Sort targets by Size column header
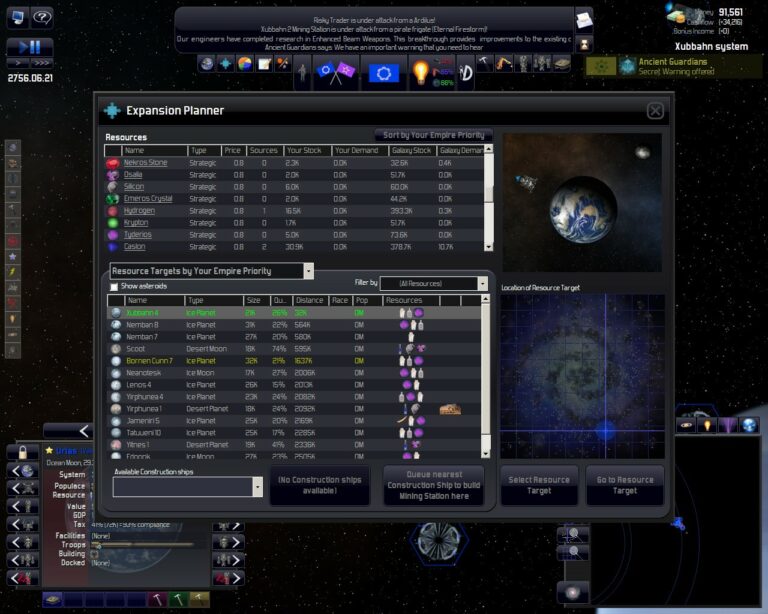768x614 pixels. pos(257,300)
